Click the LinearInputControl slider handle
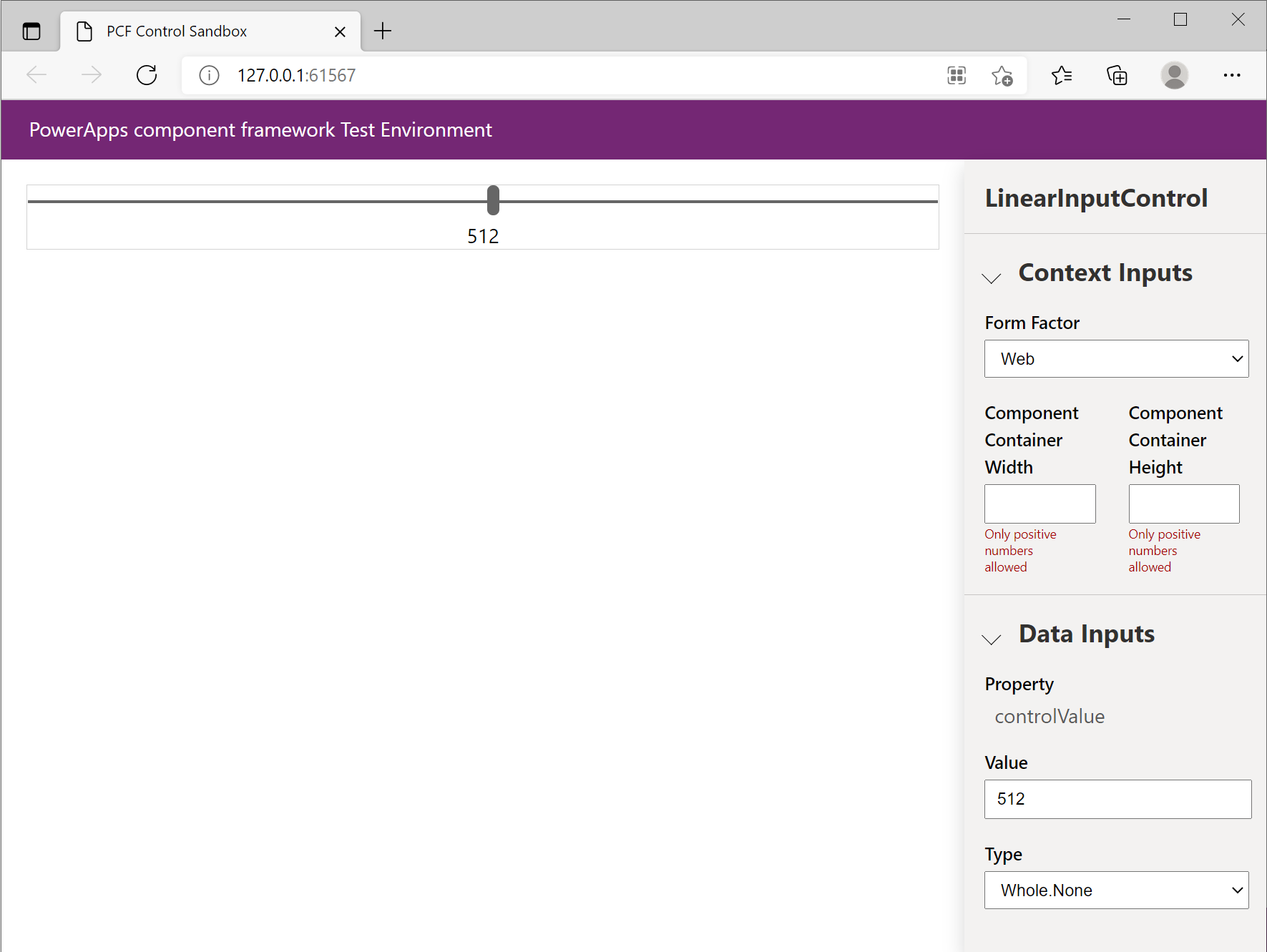 (493, 201)
